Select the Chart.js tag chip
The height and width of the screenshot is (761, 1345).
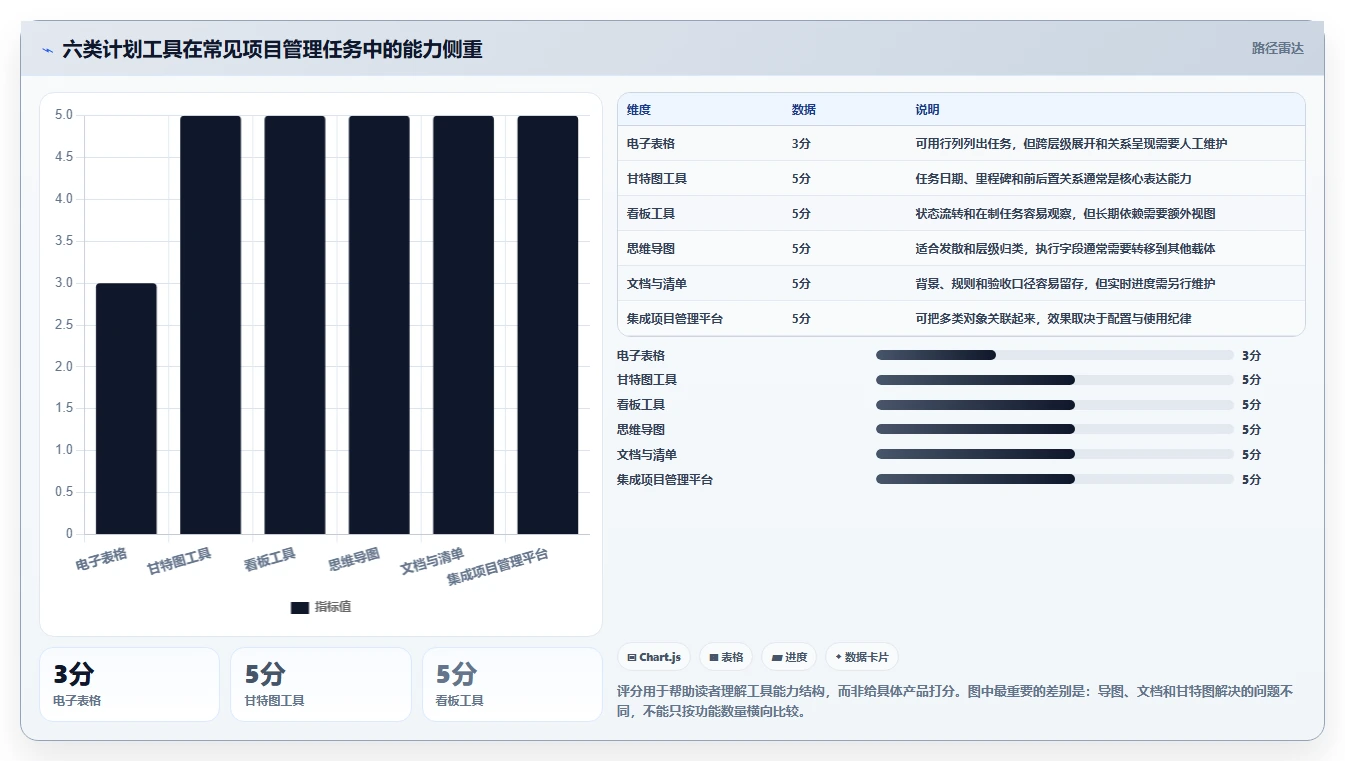point(654,657)
